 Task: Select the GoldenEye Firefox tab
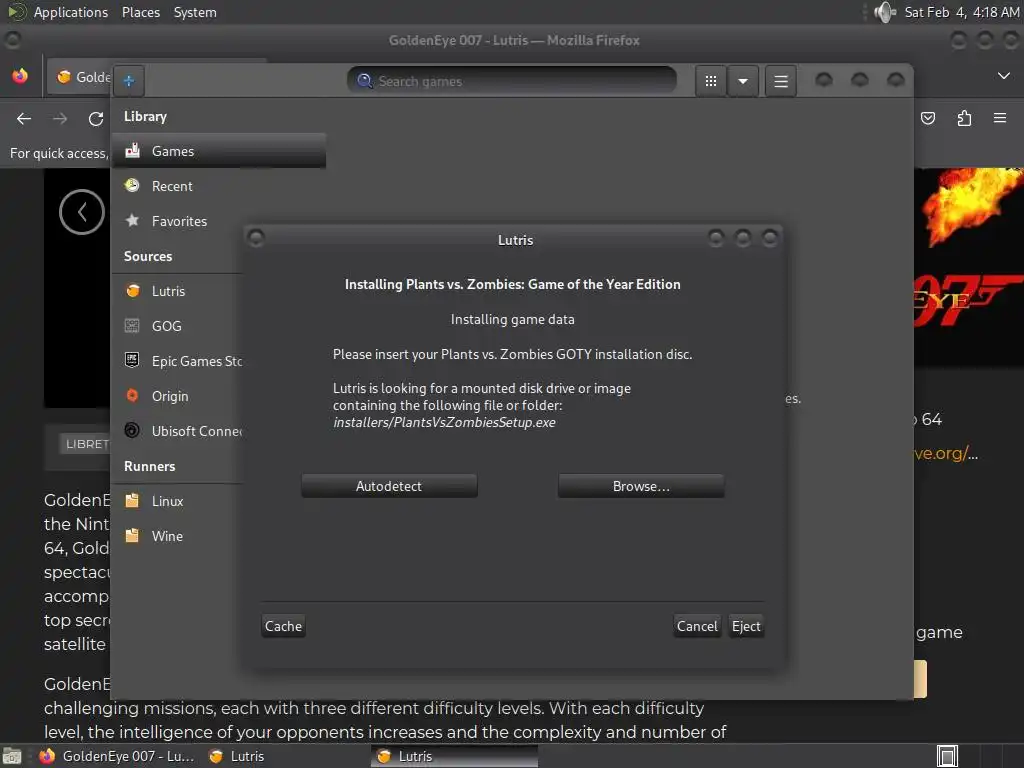pos(80,77)
